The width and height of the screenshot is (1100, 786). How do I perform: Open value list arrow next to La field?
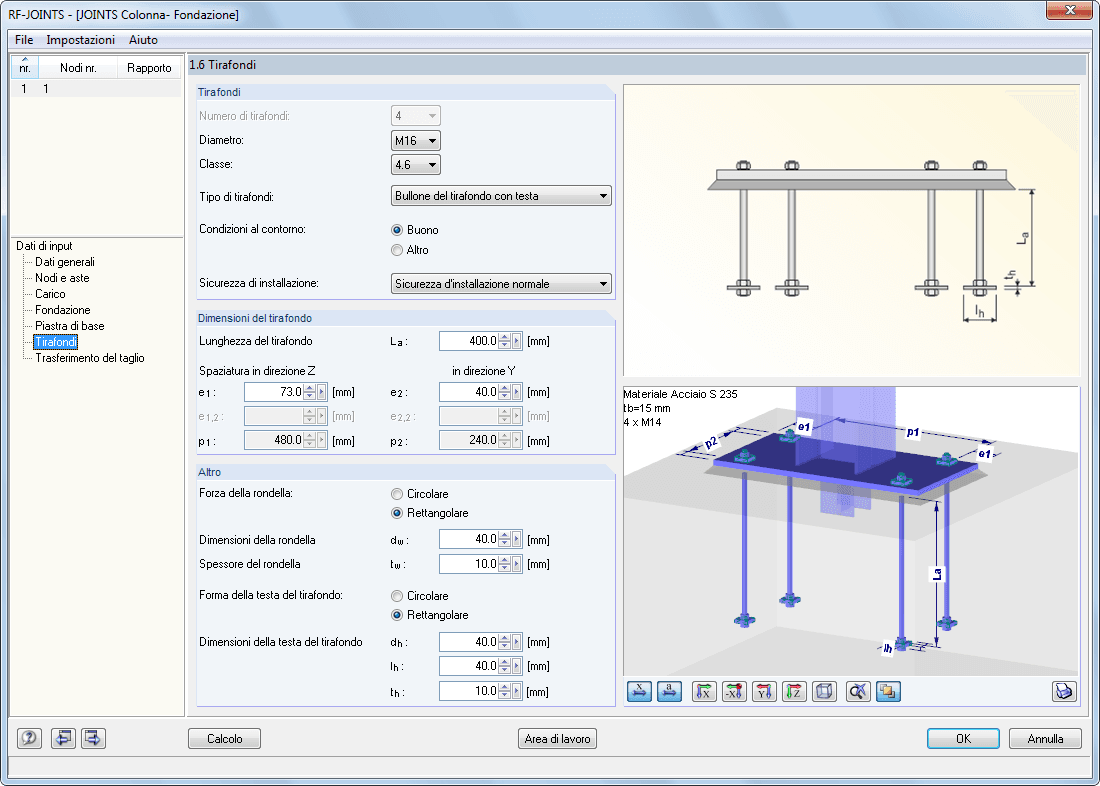tap(517, 342)
